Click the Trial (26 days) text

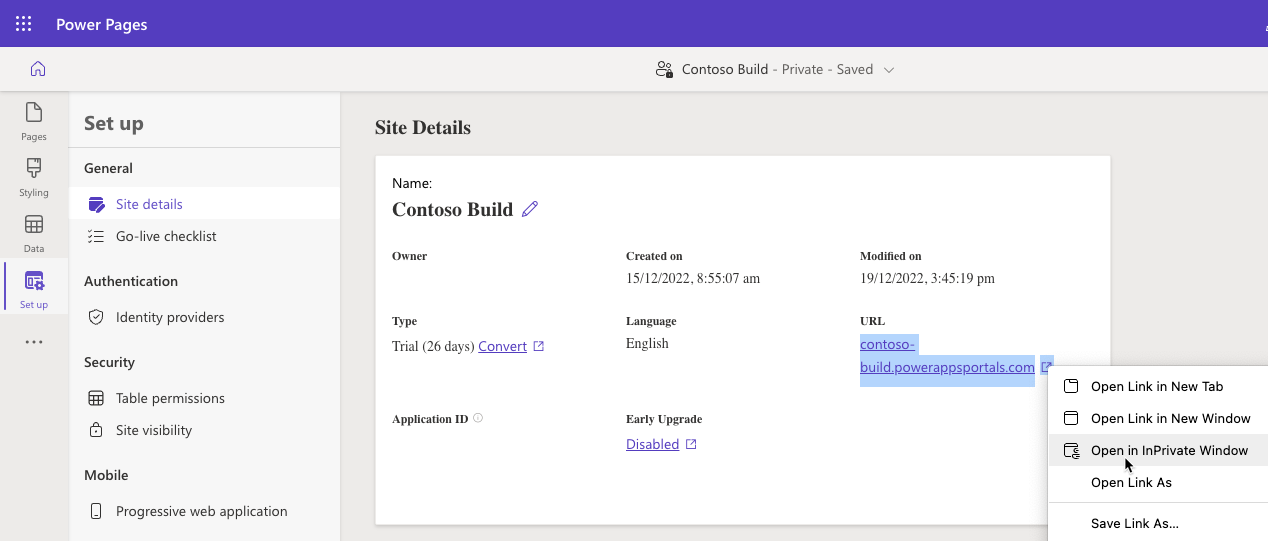pos(433,346)
